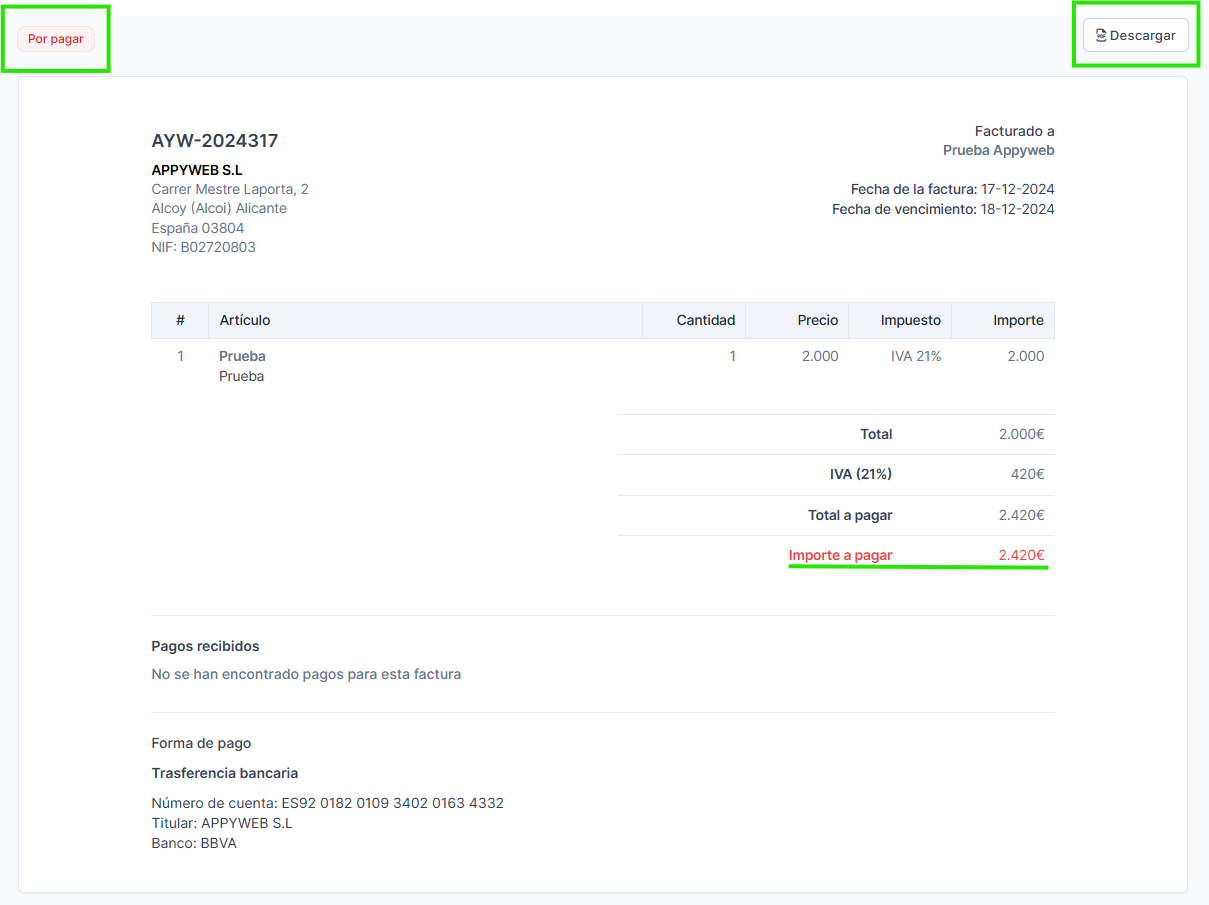Click the Importe column header
The width and height of the screenshot is (1209, 905).
point(1017,320)
